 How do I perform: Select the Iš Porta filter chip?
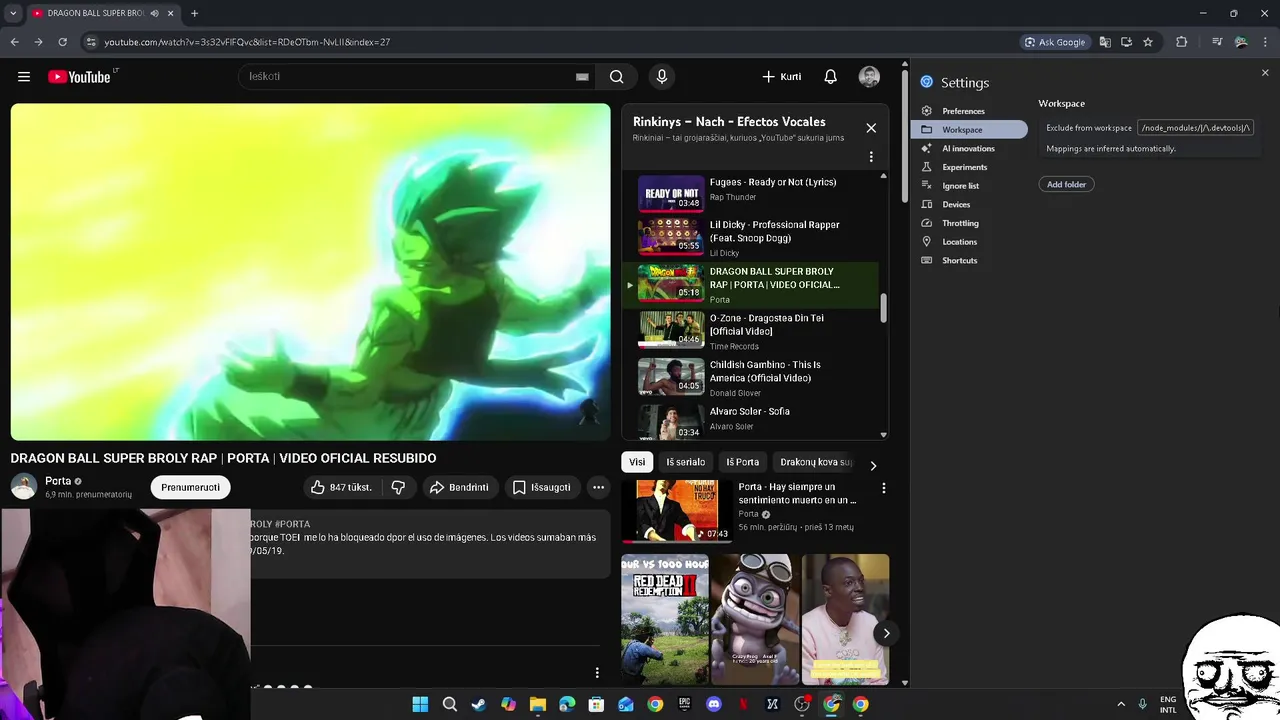click(x=742, y=462)
